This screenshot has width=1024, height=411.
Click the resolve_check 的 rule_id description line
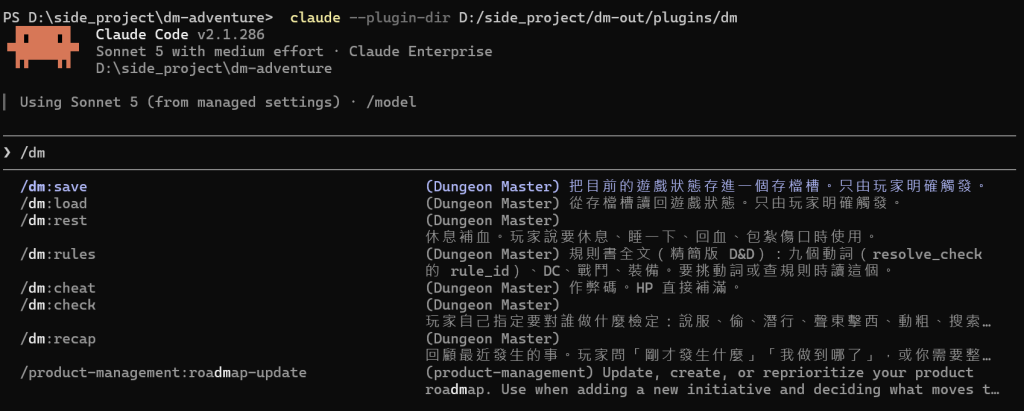pyautogui.click(x=658, y=271)
